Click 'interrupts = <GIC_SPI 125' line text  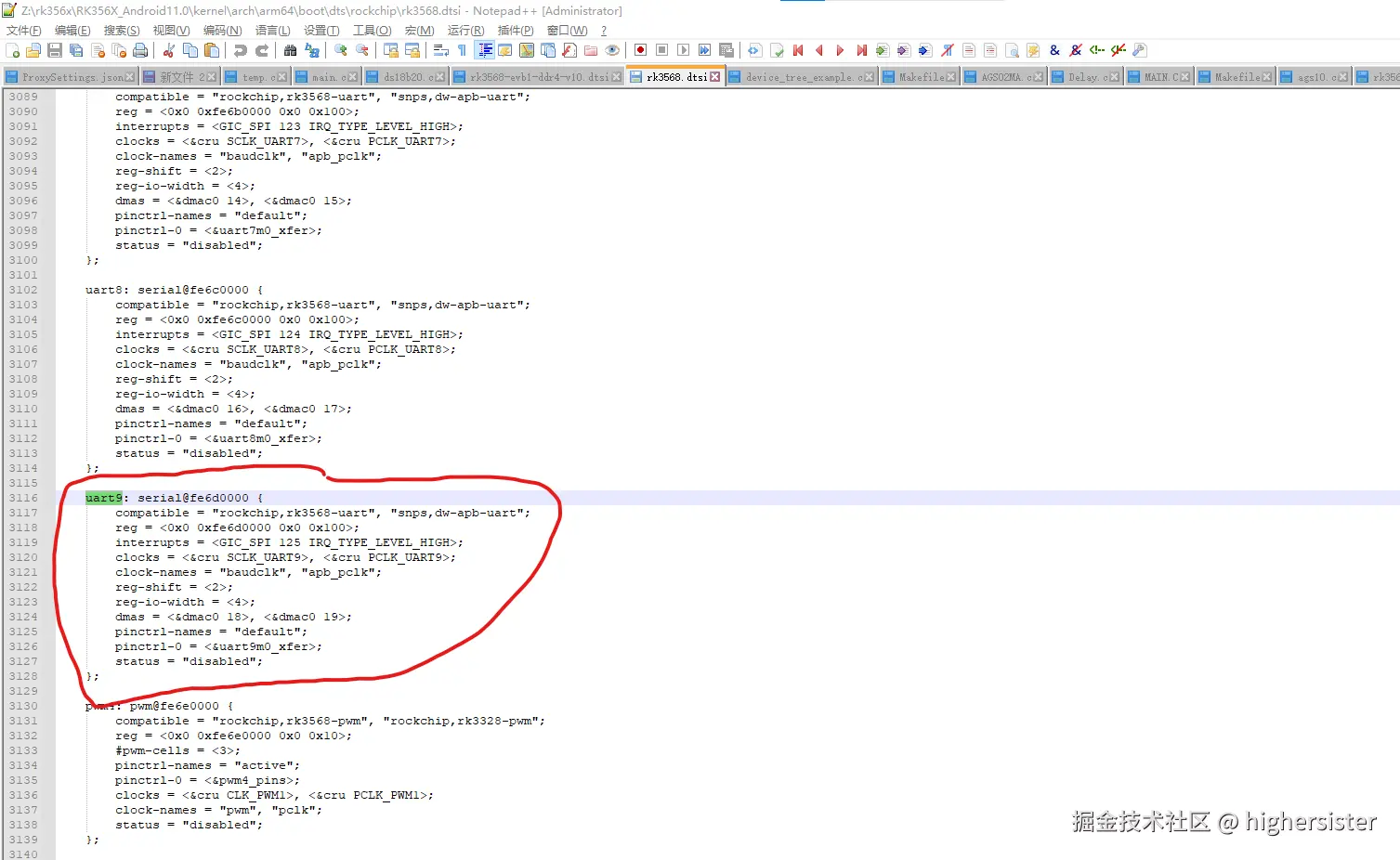coord(290,542)
